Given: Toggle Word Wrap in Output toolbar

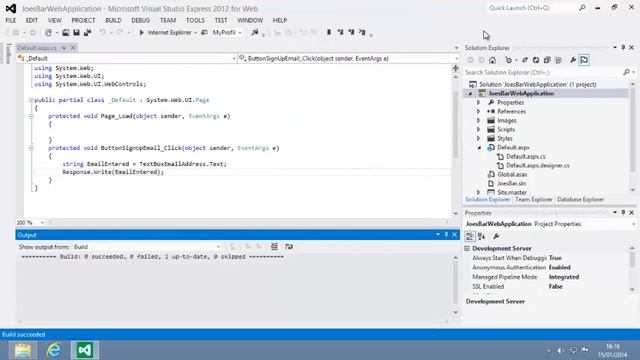Looking at the screenshot, I should 289,246.
